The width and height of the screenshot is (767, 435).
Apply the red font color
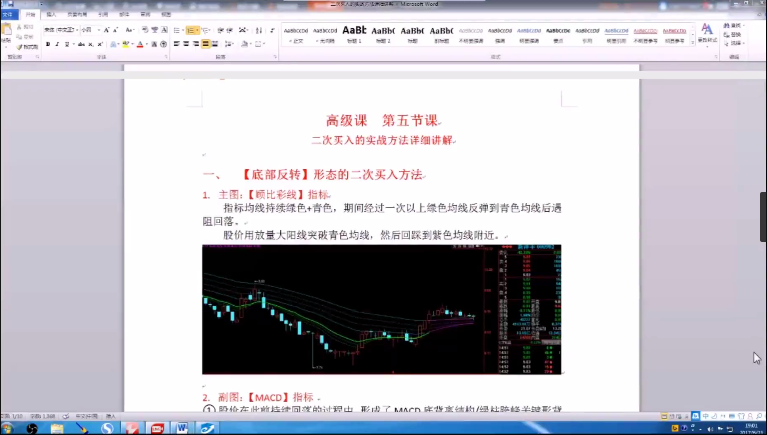[140, 44]
